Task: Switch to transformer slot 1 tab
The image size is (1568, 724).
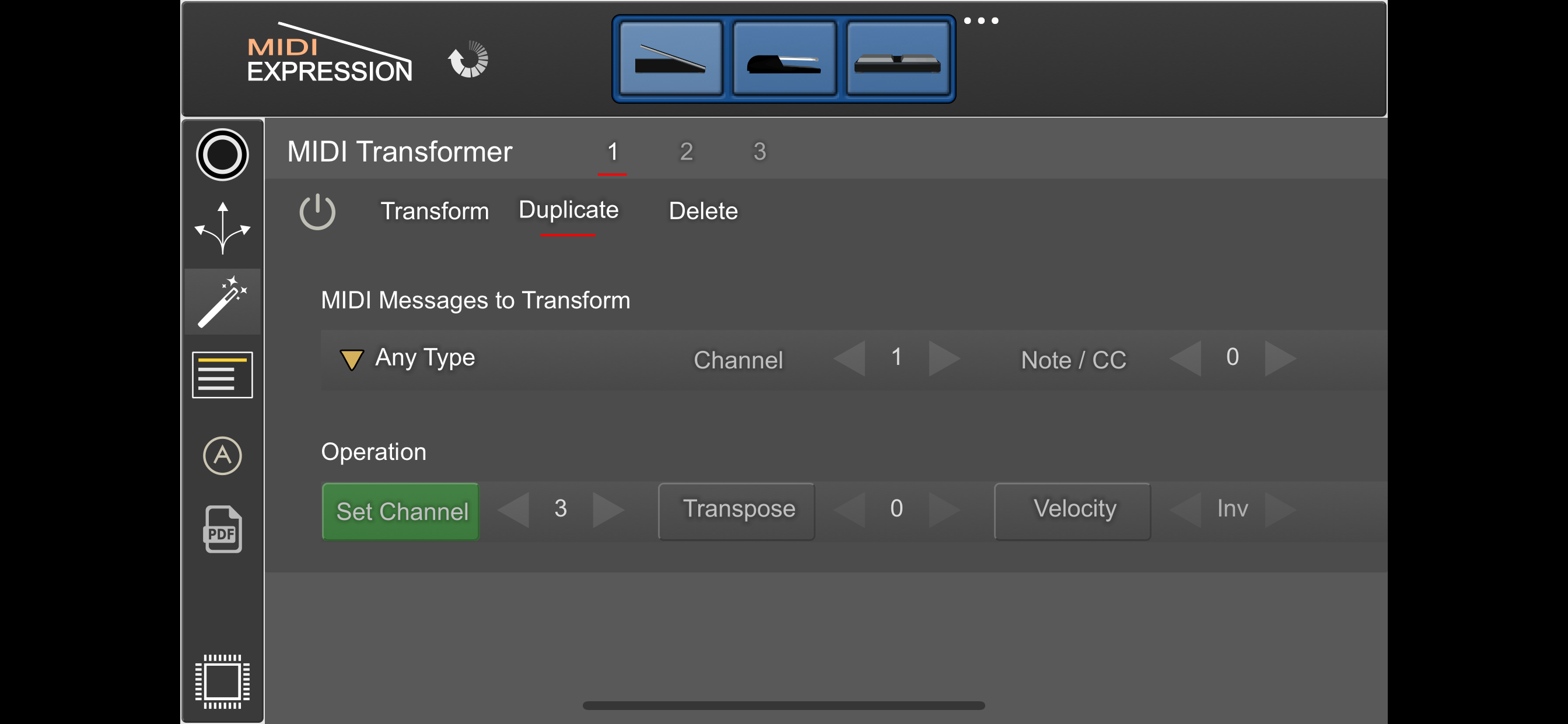Action: (x=612, y=152)
